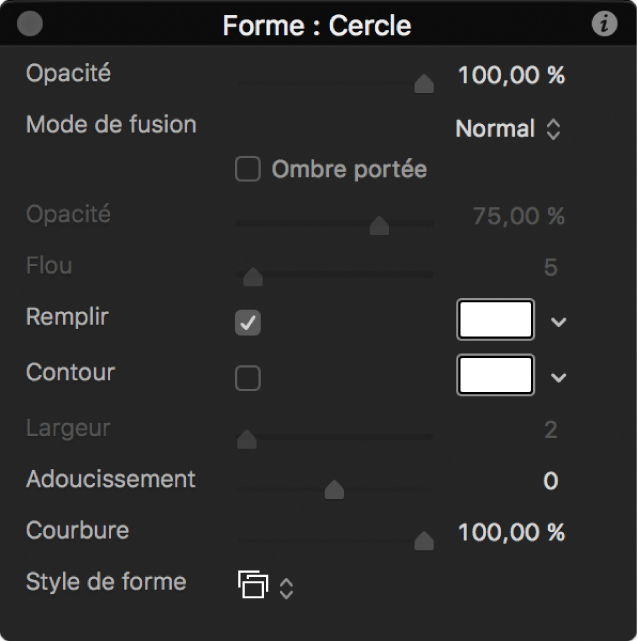The height and width of the screenshot is (641, 638).
Task: Click the HUD close circle button
Action: coord(31,24)
